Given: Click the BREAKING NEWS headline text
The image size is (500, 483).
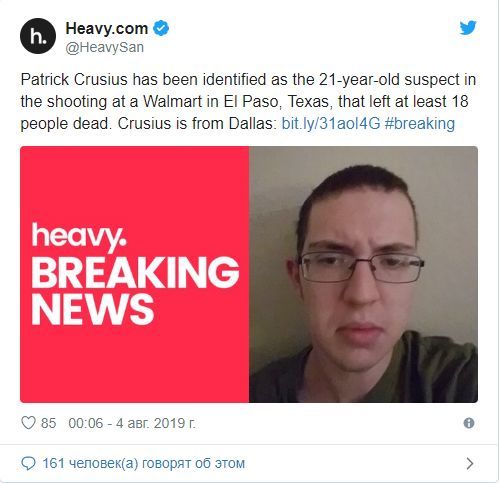Looking at the screenshot, I should [135, 291].
